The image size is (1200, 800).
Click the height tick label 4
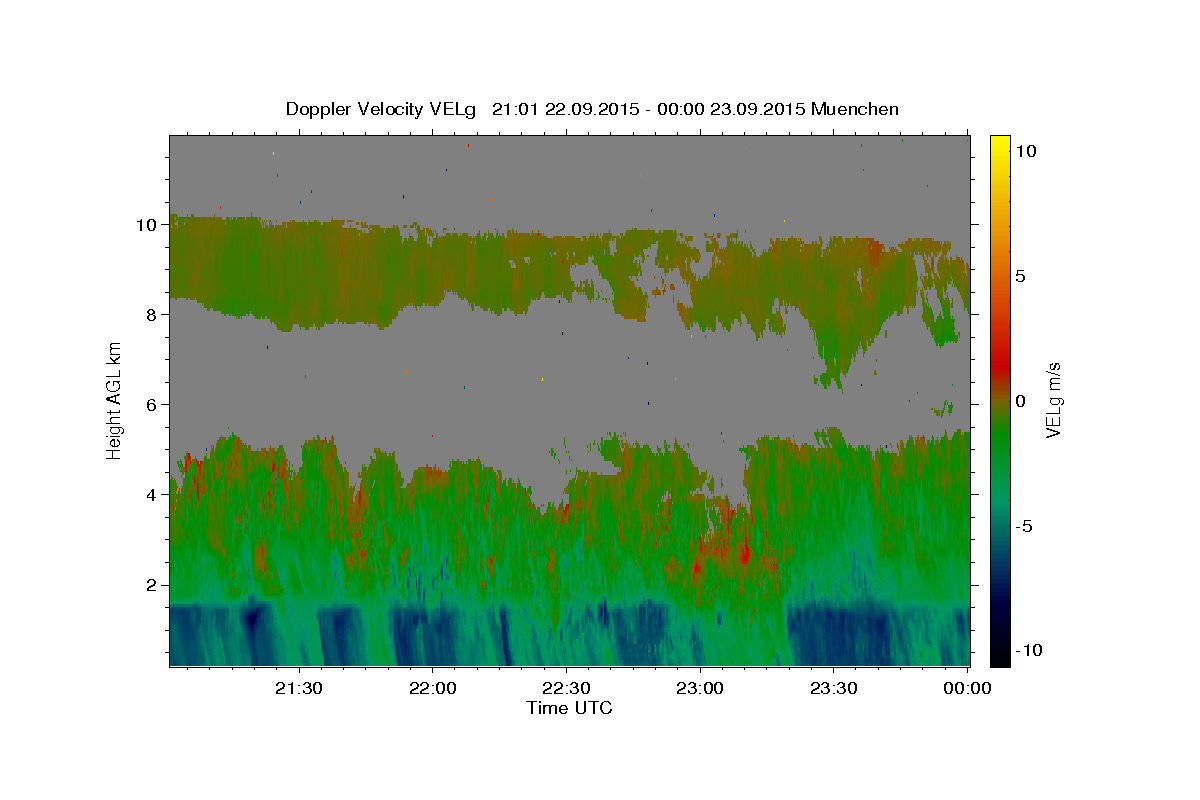pyautogui.click(x=151, y=495)
